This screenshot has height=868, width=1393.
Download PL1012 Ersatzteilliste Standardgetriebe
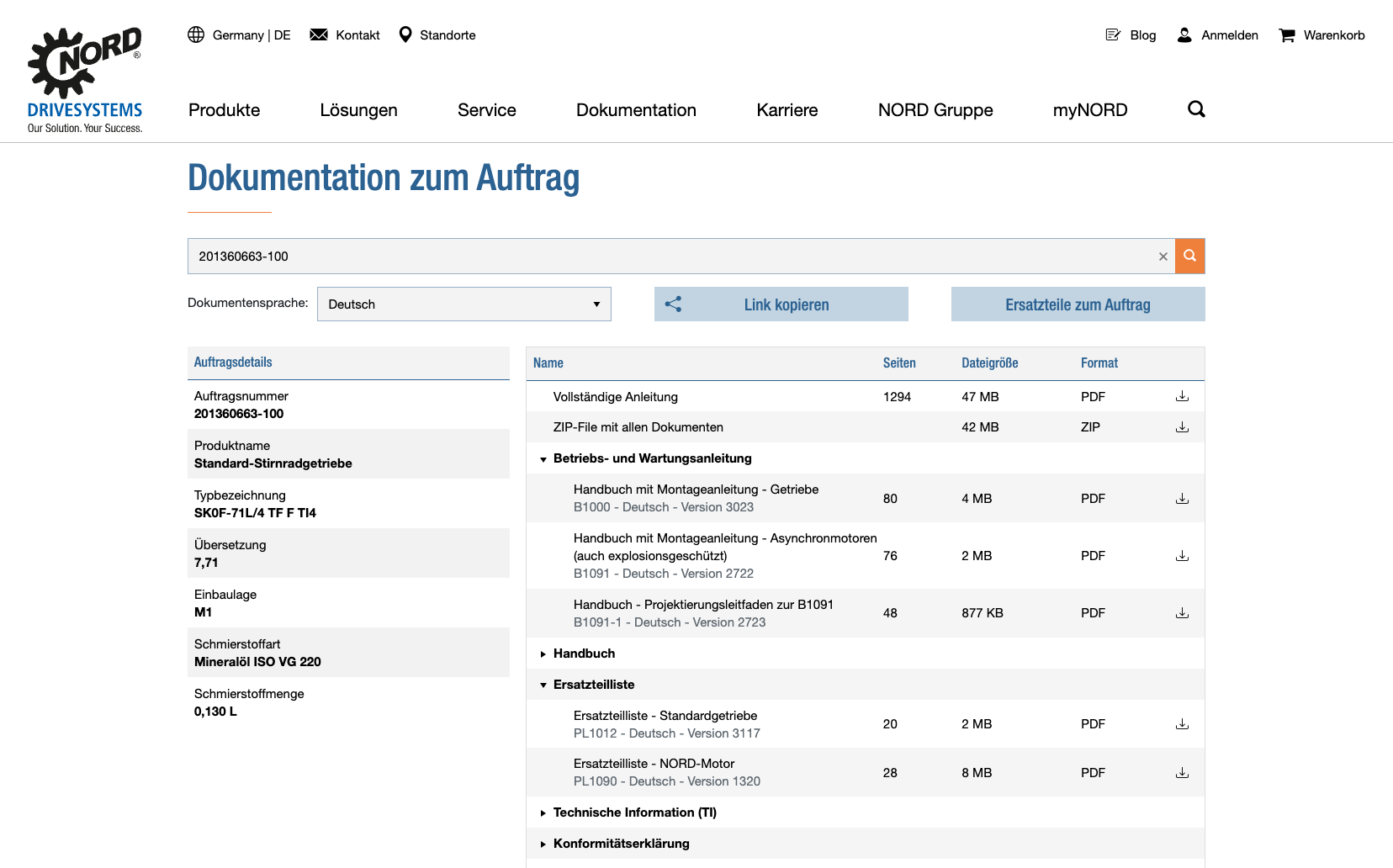1182,724
